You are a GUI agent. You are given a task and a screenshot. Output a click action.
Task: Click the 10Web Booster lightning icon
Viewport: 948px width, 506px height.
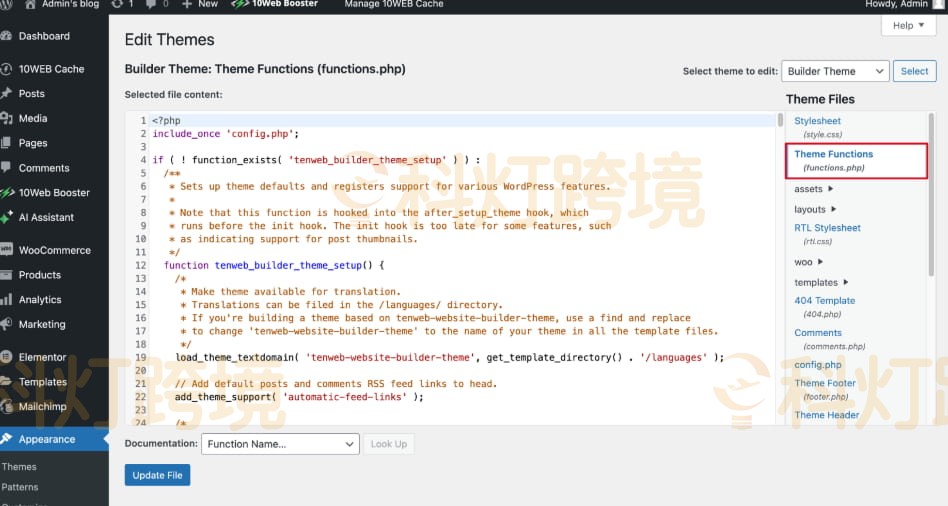point(7,193)
